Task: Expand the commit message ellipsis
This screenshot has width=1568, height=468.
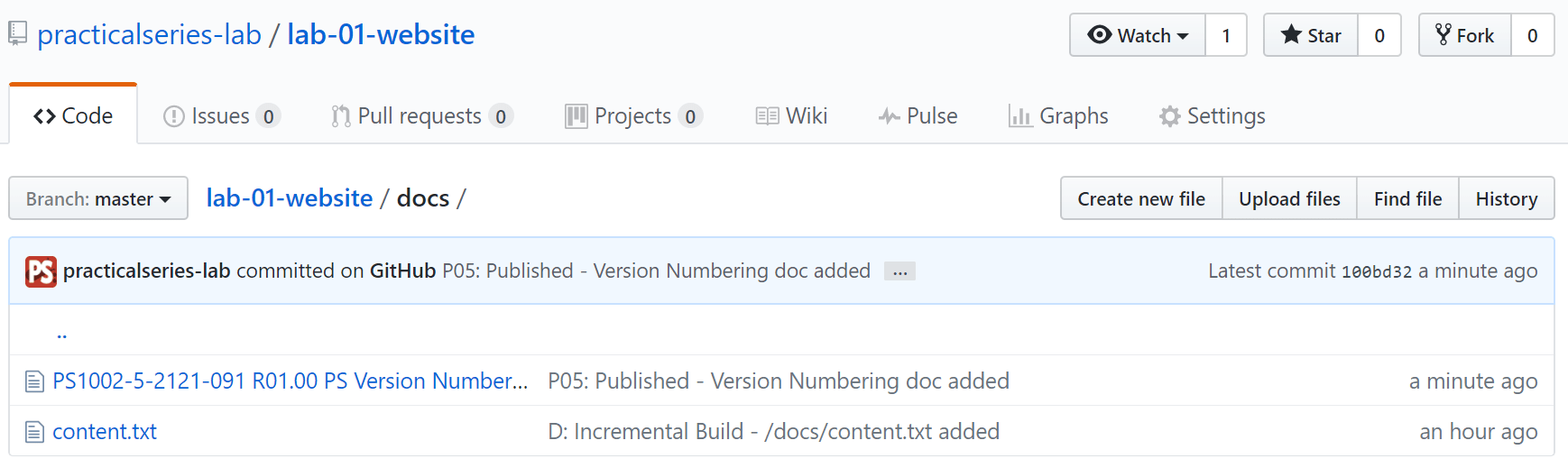Action: coord(899,271)
